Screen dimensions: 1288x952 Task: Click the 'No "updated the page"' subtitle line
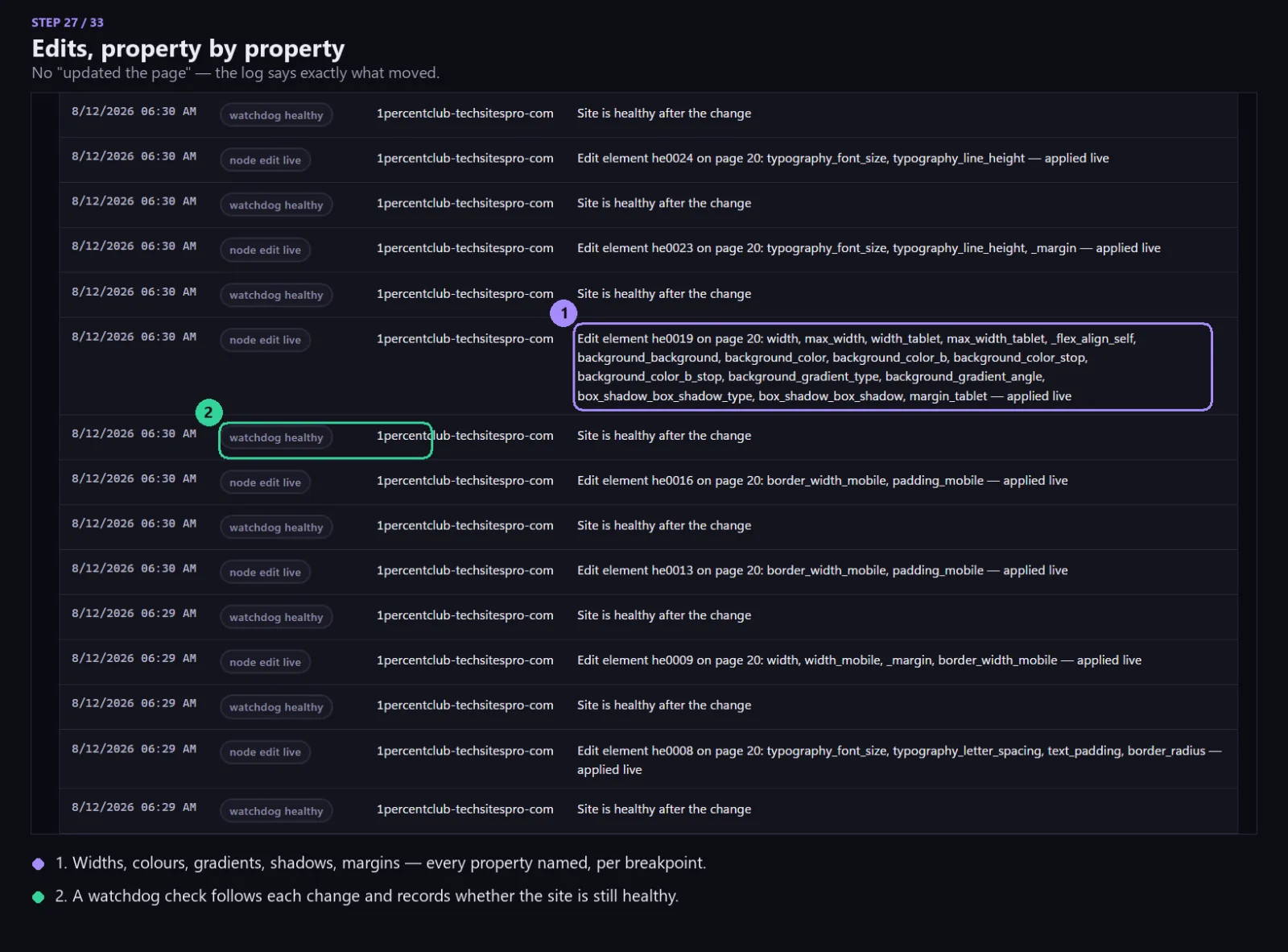(x=235, y=73)
